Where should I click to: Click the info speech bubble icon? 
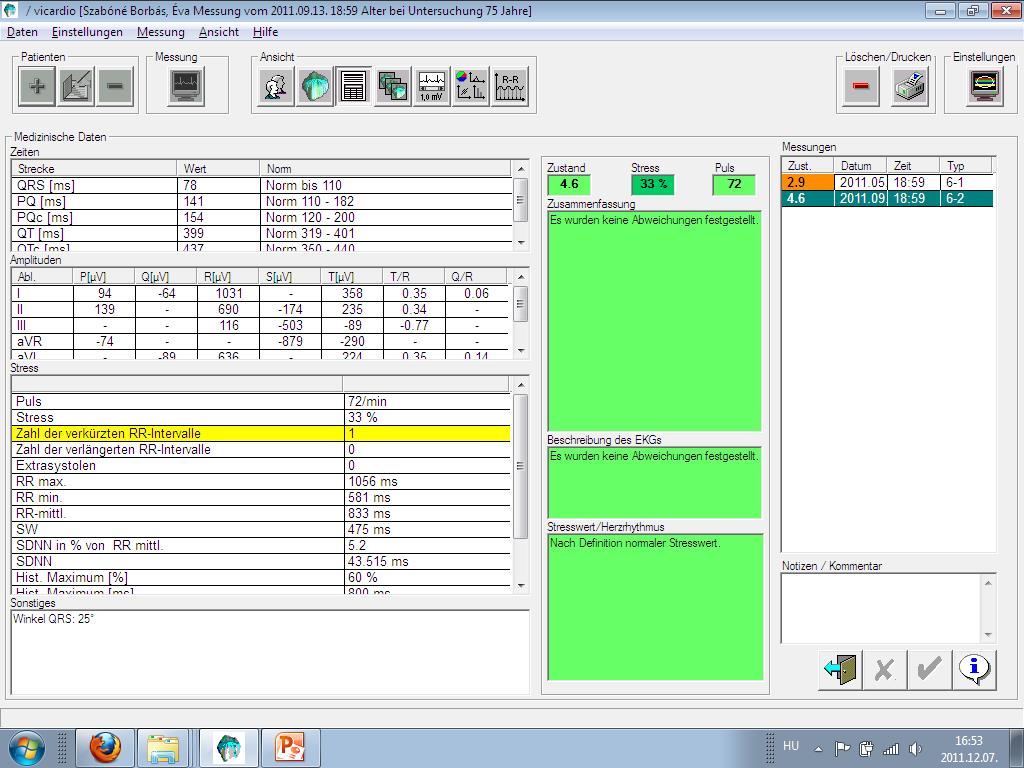(x=974, y=669)
